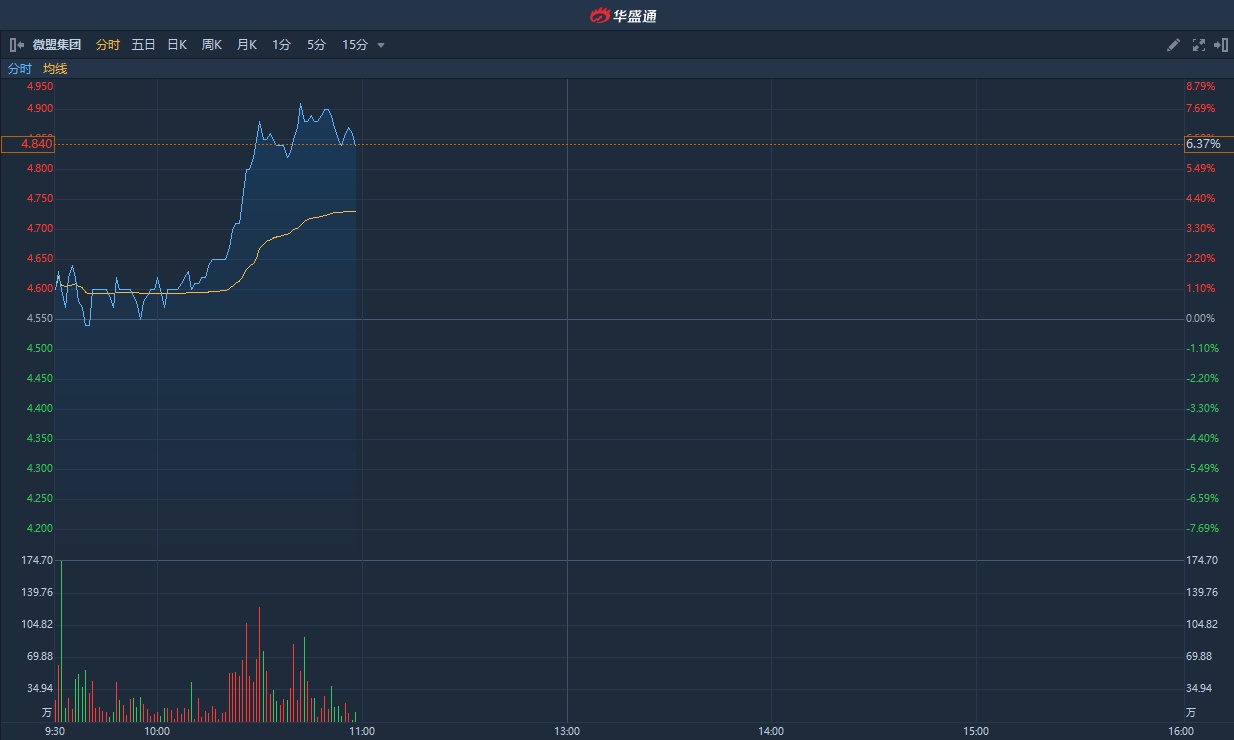
Task: Collapse the right side panel icon
Action: tap(1220, 45)
